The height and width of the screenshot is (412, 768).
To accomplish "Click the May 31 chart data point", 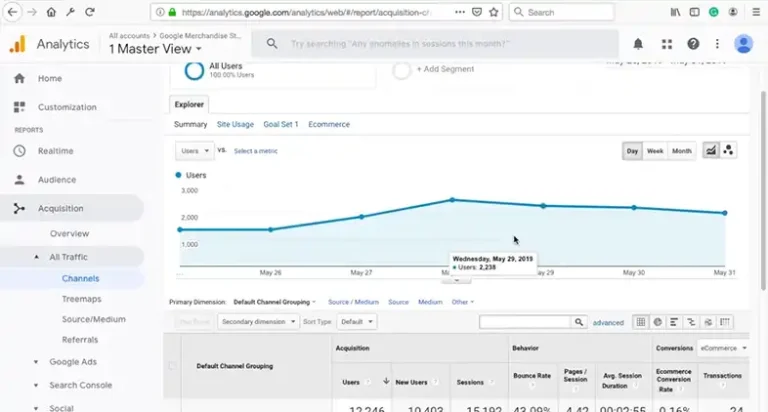I will click(x=724, y=213).
